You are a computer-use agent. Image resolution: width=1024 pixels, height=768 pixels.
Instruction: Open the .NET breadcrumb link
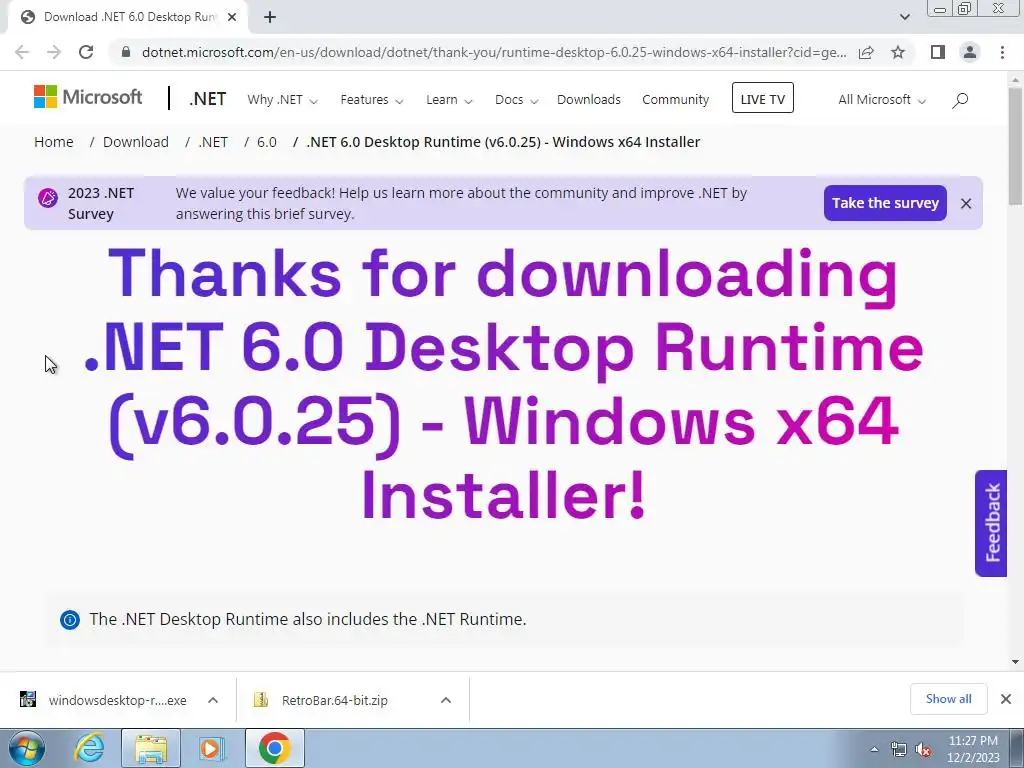213,142
